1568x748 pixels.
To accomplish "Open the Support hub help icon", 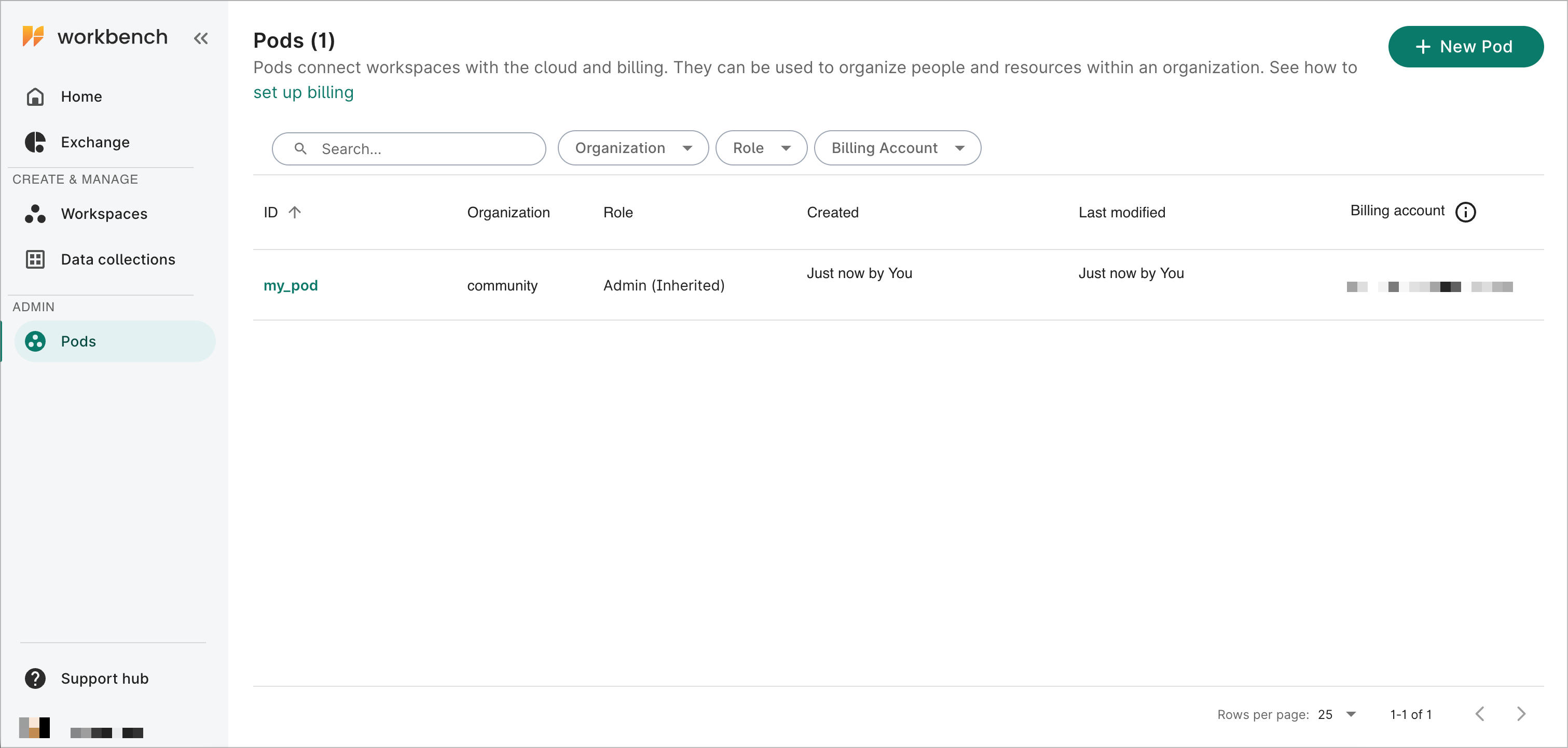I will 35,678.
